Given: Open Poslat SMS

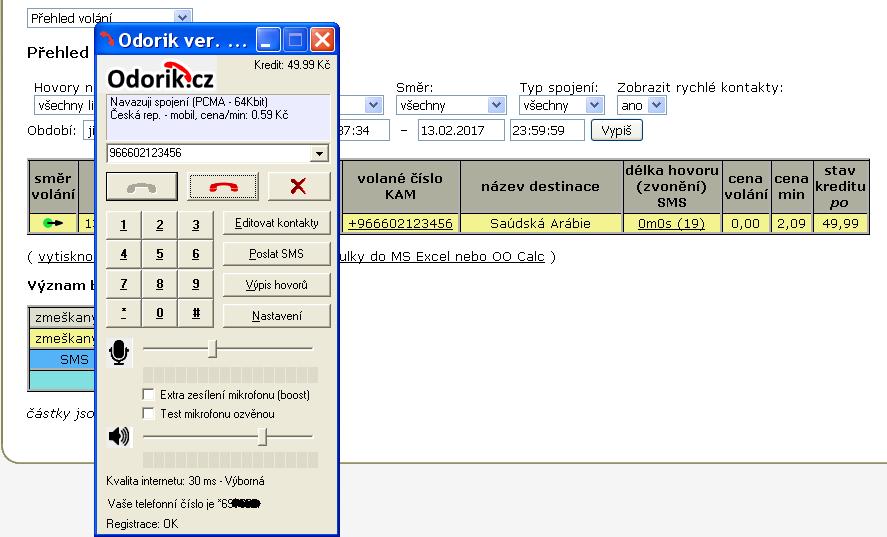Looking at the screenshot, I should pos(277,254).
